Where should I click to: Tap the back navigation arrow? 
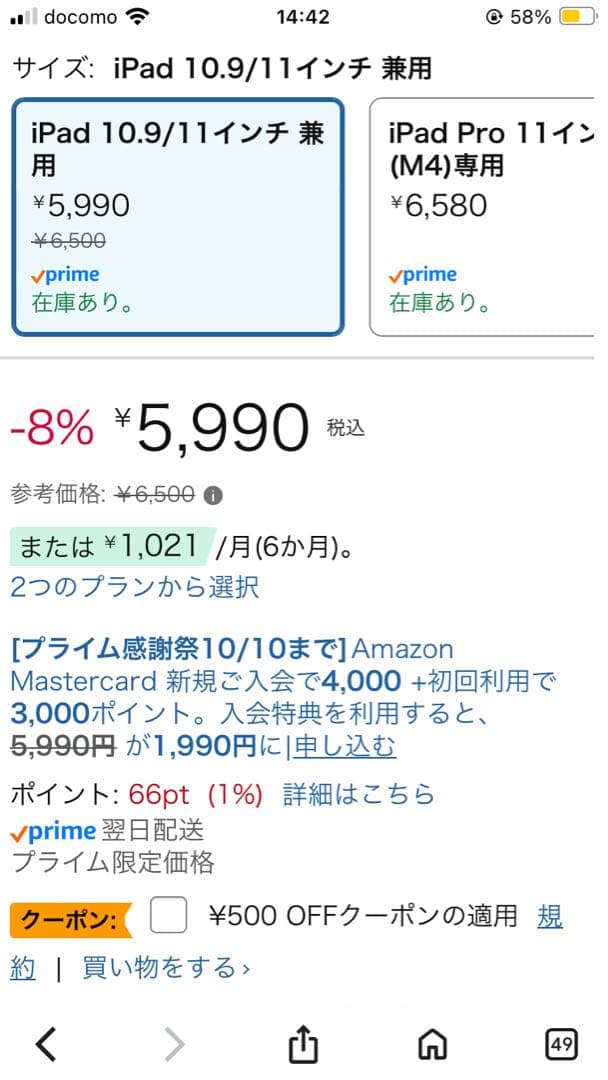[45, 1043]
